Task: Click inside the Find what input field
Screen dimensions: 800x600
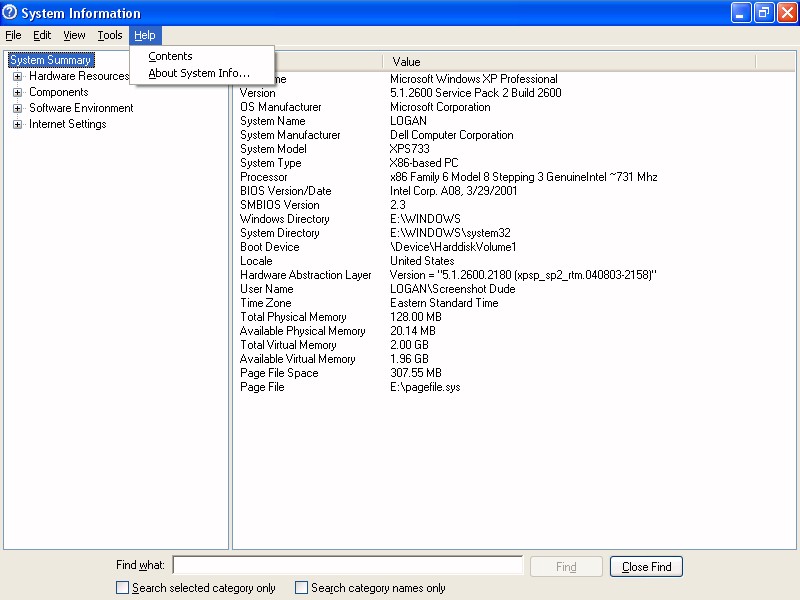Action: point(348,565)
